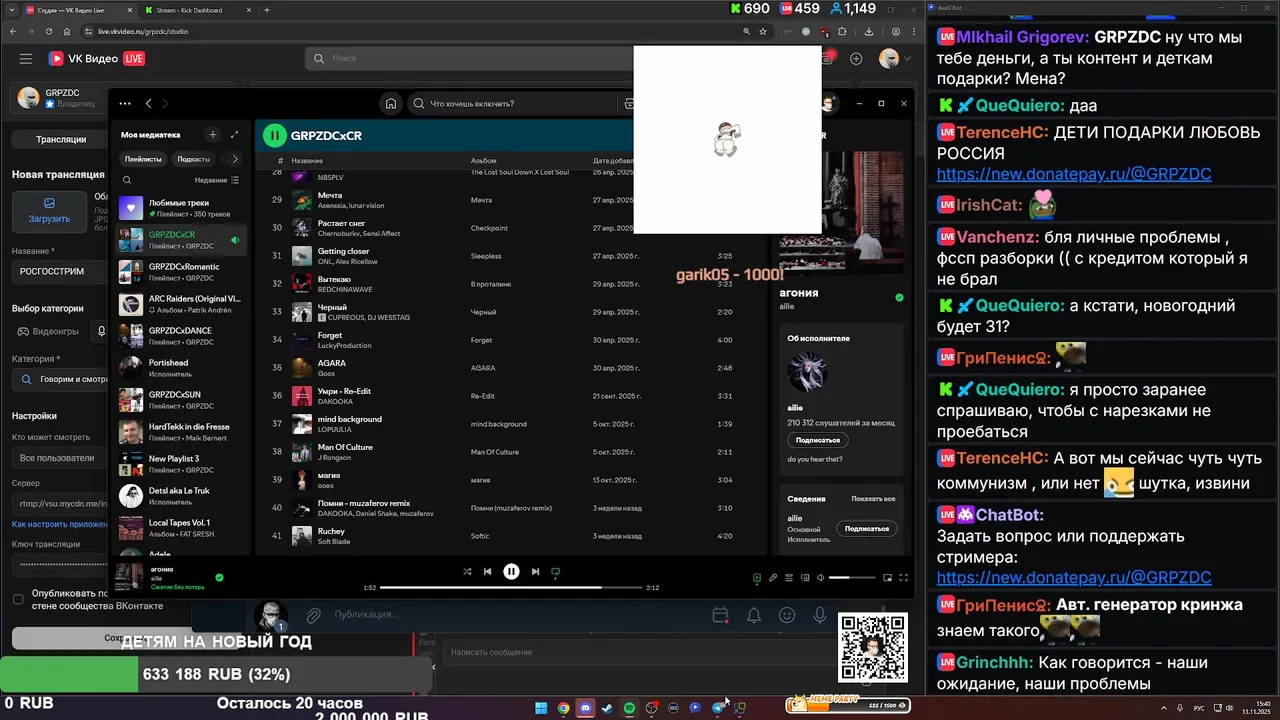Image resolution: width=1280 pixels, height=720 pixels.
Task: Go back in Spotify navigation
Action: click(x=149, y=103)
